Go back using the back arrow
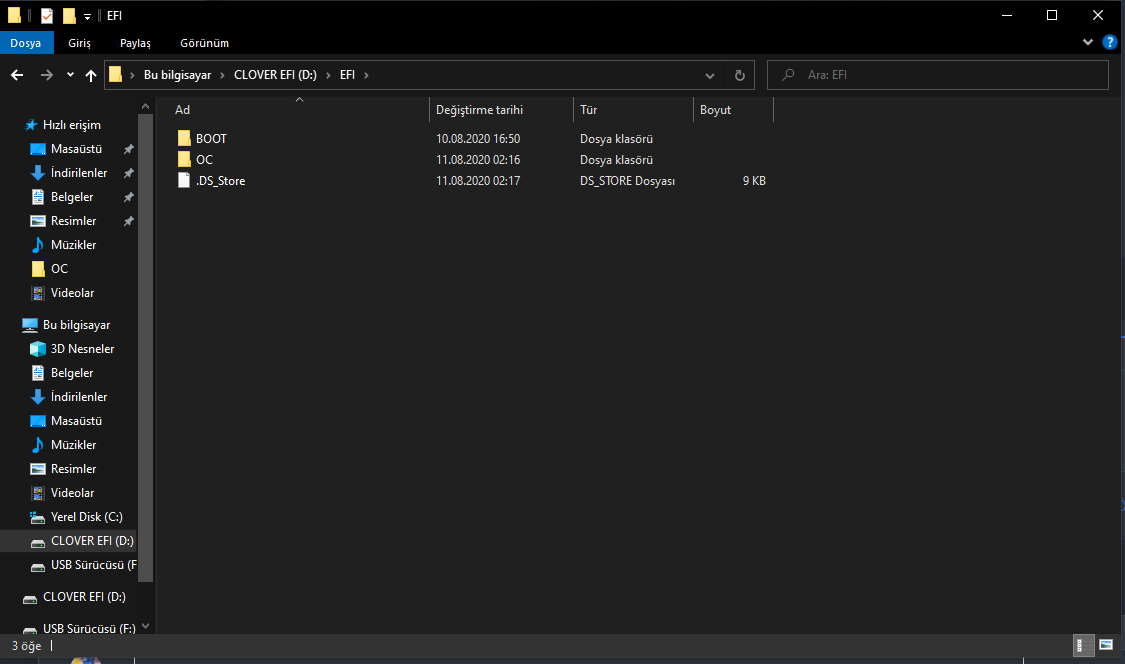This screenshot has height=664, width=1125. [x=16, y=74]
